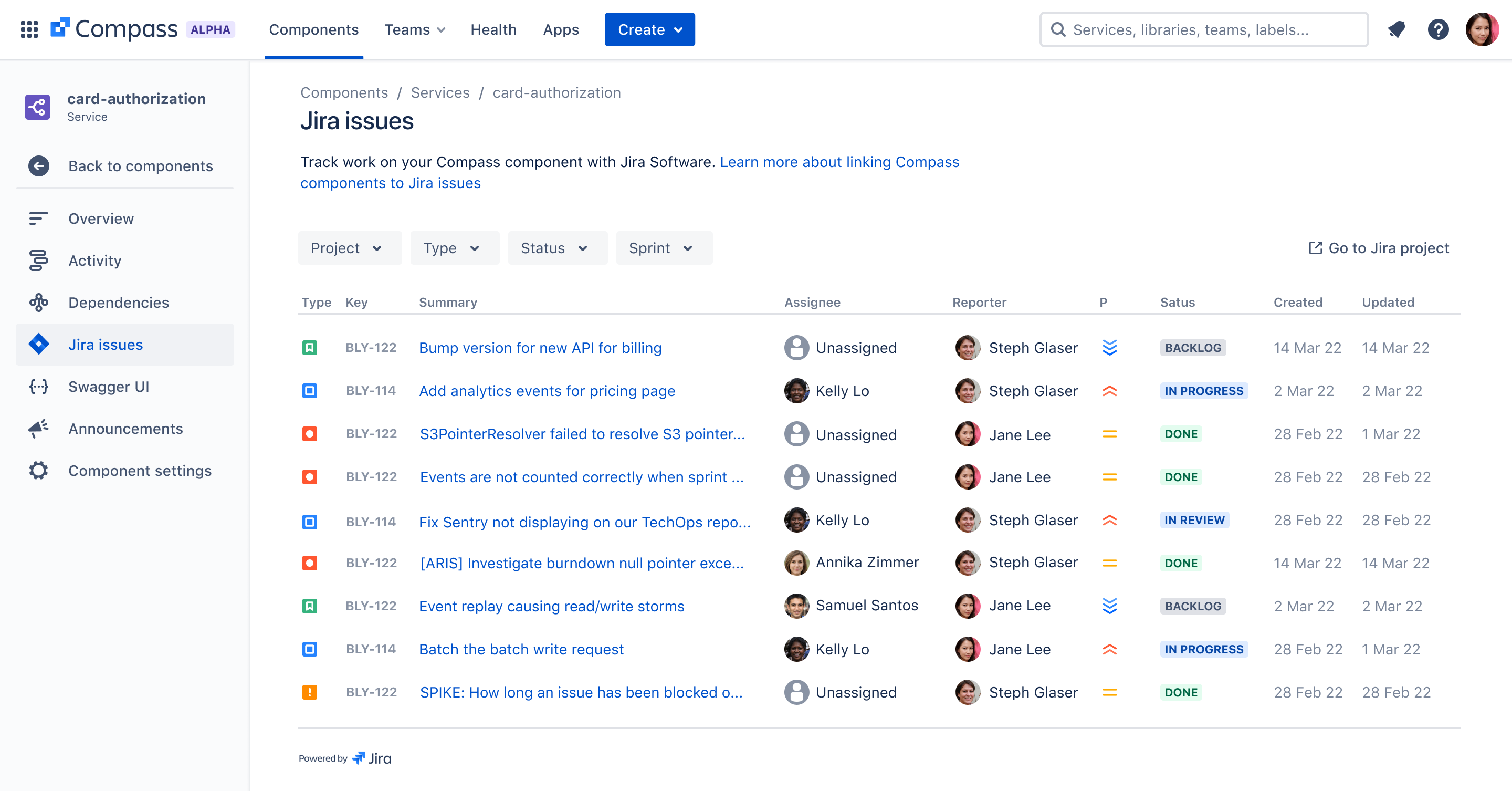
Task: Open the notifications bell icon
Action: (x=1396, y=29)
